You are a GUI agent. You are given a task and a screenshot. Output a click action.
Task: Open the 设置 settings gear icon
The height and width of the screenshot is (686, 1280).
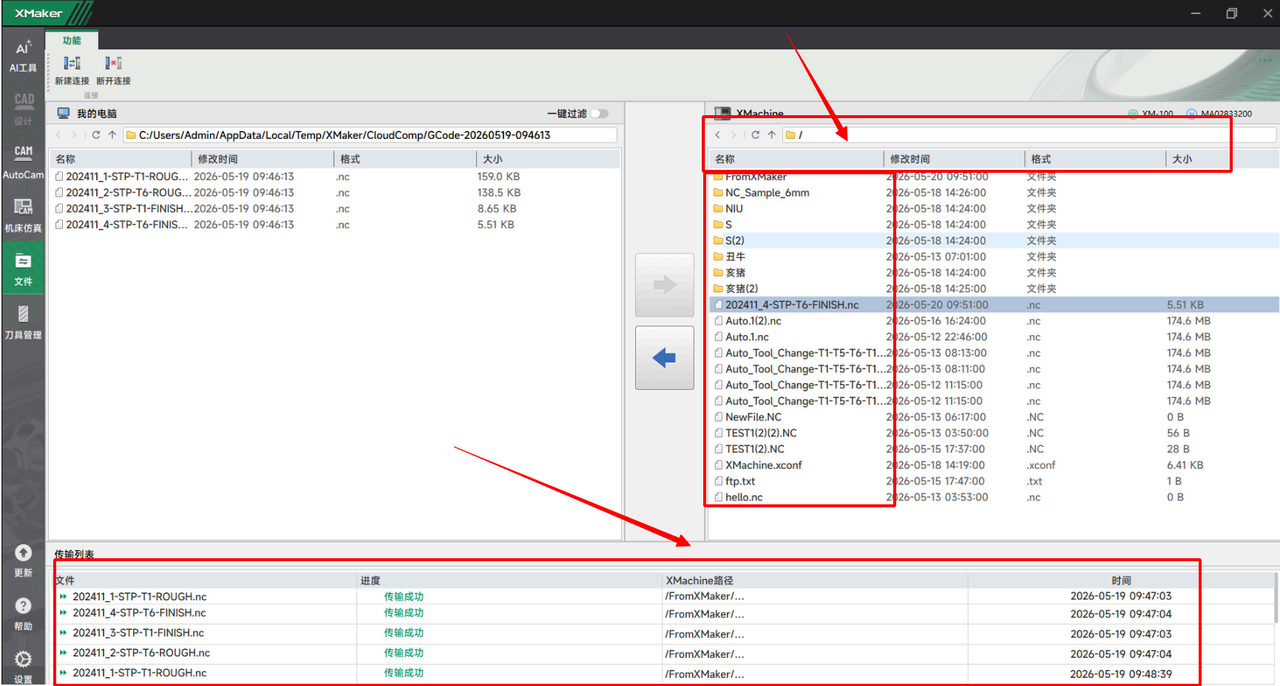pyautogui.click(x=23, y=665)
